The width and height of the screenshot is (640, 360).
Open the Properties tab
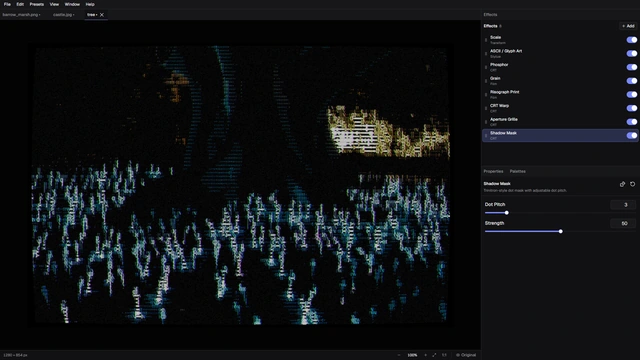tap(493, 171)
